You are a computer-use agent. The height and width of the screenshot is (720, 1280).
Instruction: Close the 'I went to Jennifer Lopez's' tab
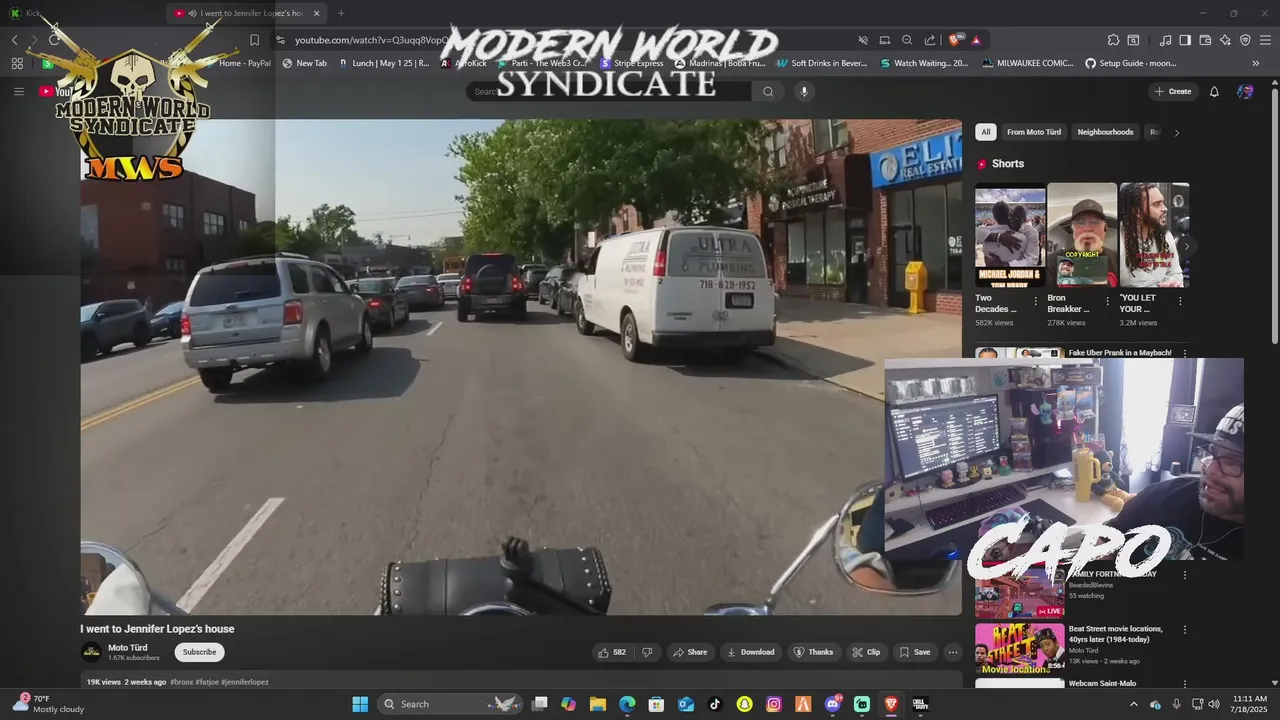[x=317, y=13]
